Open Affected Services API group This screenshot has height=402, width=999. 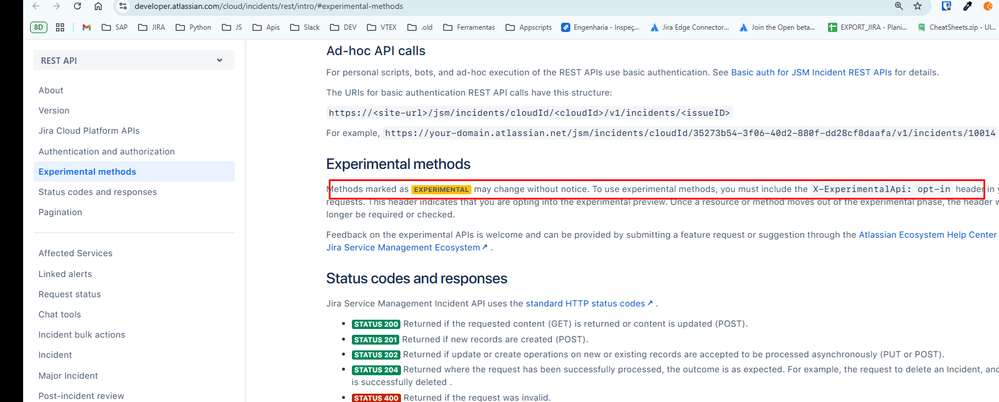(x=75, y=253)
